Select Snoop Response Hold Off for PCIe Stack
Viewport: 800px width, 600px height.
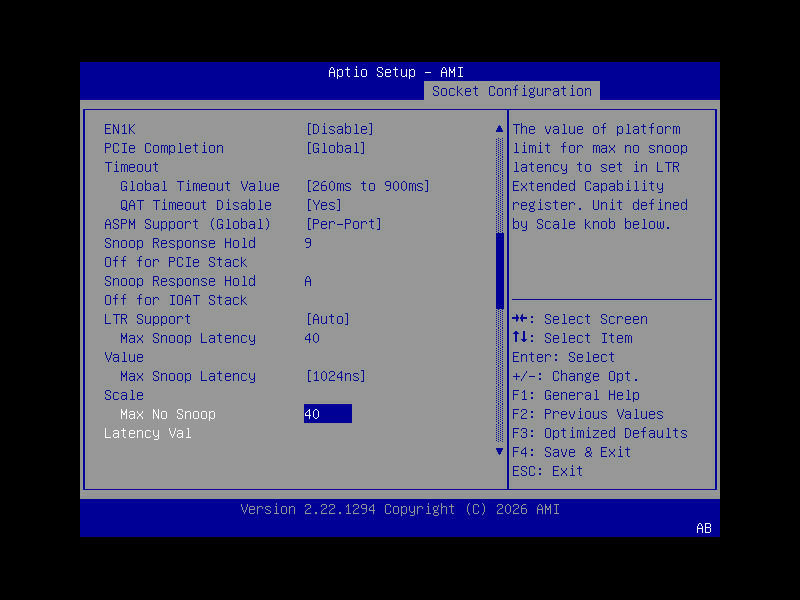coord(180,253)
